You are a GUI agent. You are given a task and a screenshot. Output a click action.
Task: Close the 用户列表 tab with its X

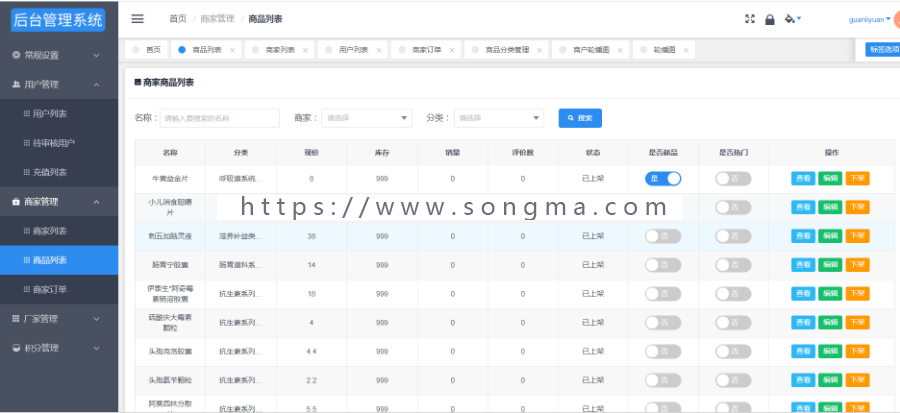pyautogui.click(x=379, y=50)
